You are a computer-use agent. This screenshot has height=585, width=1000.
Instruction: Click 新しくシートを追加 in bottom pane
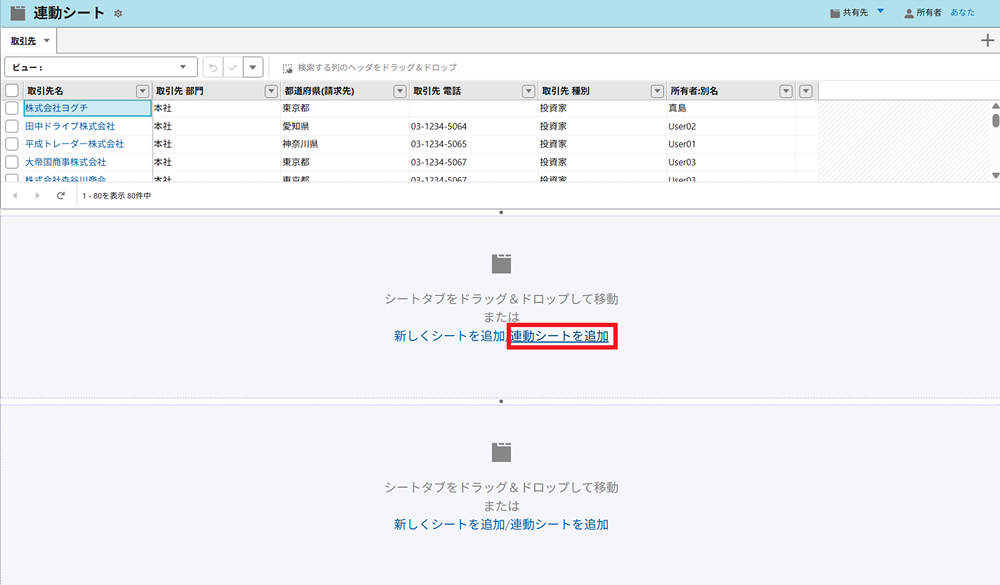450,524
